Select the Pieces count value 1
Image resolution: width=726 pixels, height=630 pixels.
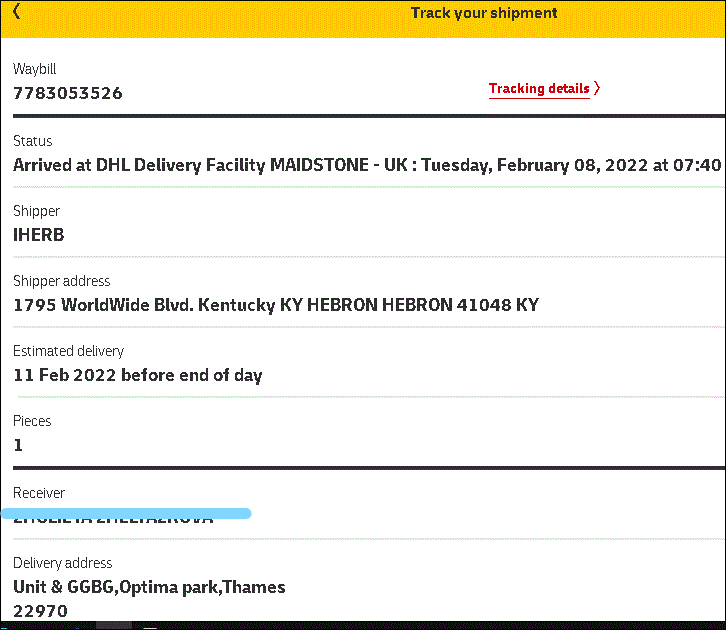click(18, 445)
